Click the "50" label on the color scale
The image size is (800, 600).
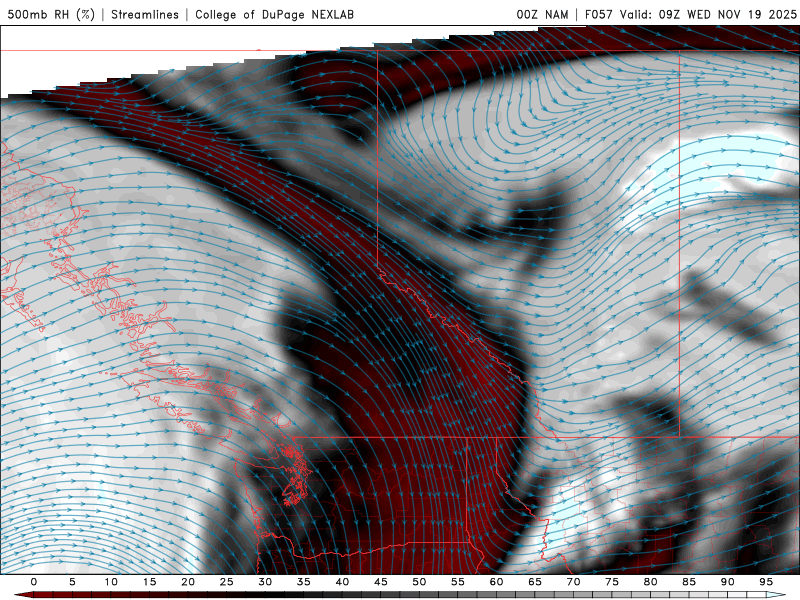pos(419,582)
